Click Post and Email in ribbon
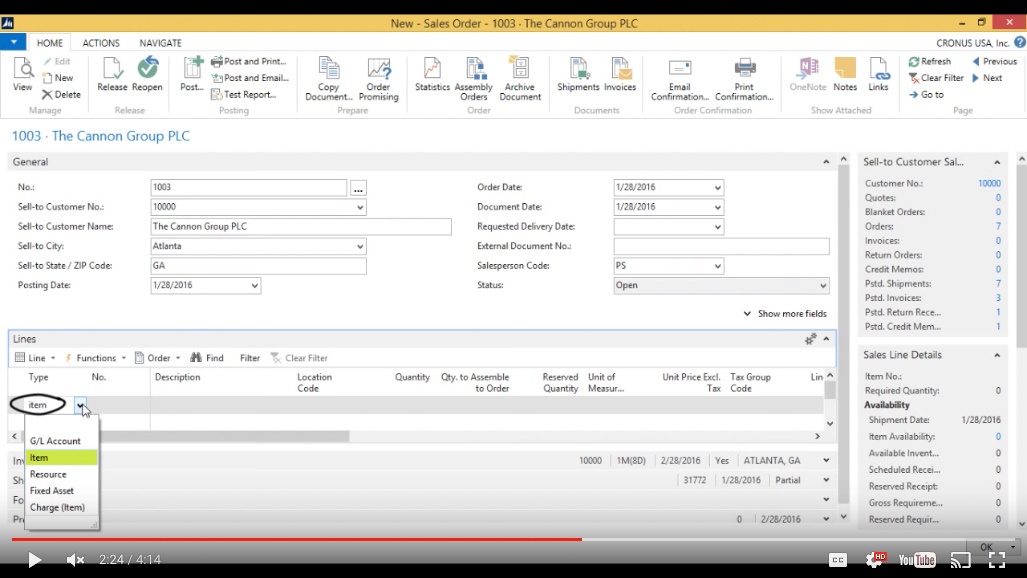 [250, 77]
